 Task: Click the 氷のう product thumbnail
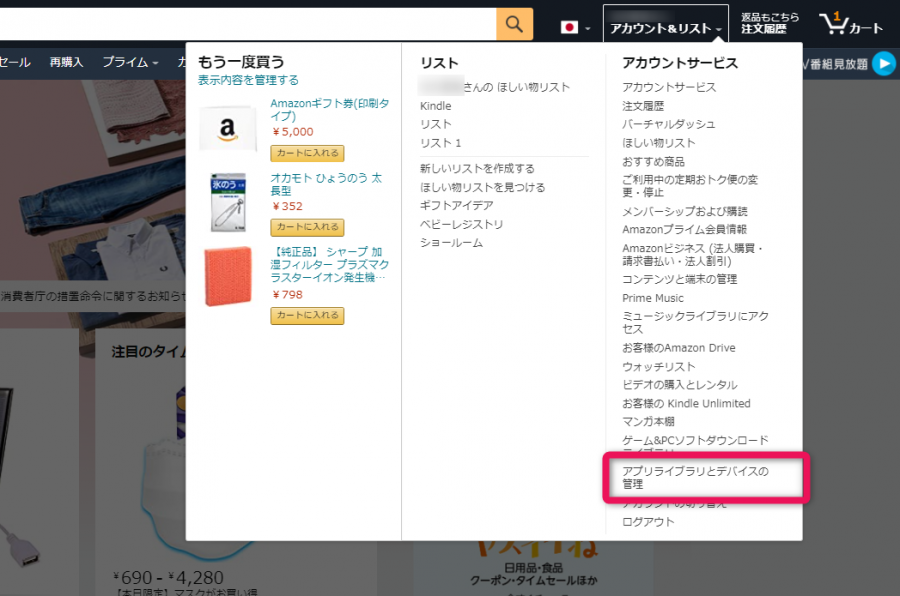pos(228,202)
